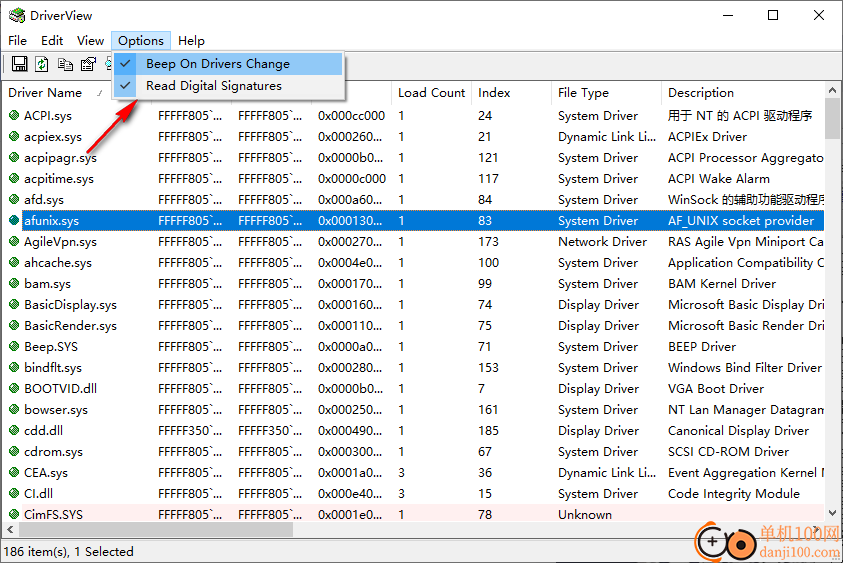Click the horizontal scrollbar left arrow
The height and width of the screenshot is (563, 843).
10,530
